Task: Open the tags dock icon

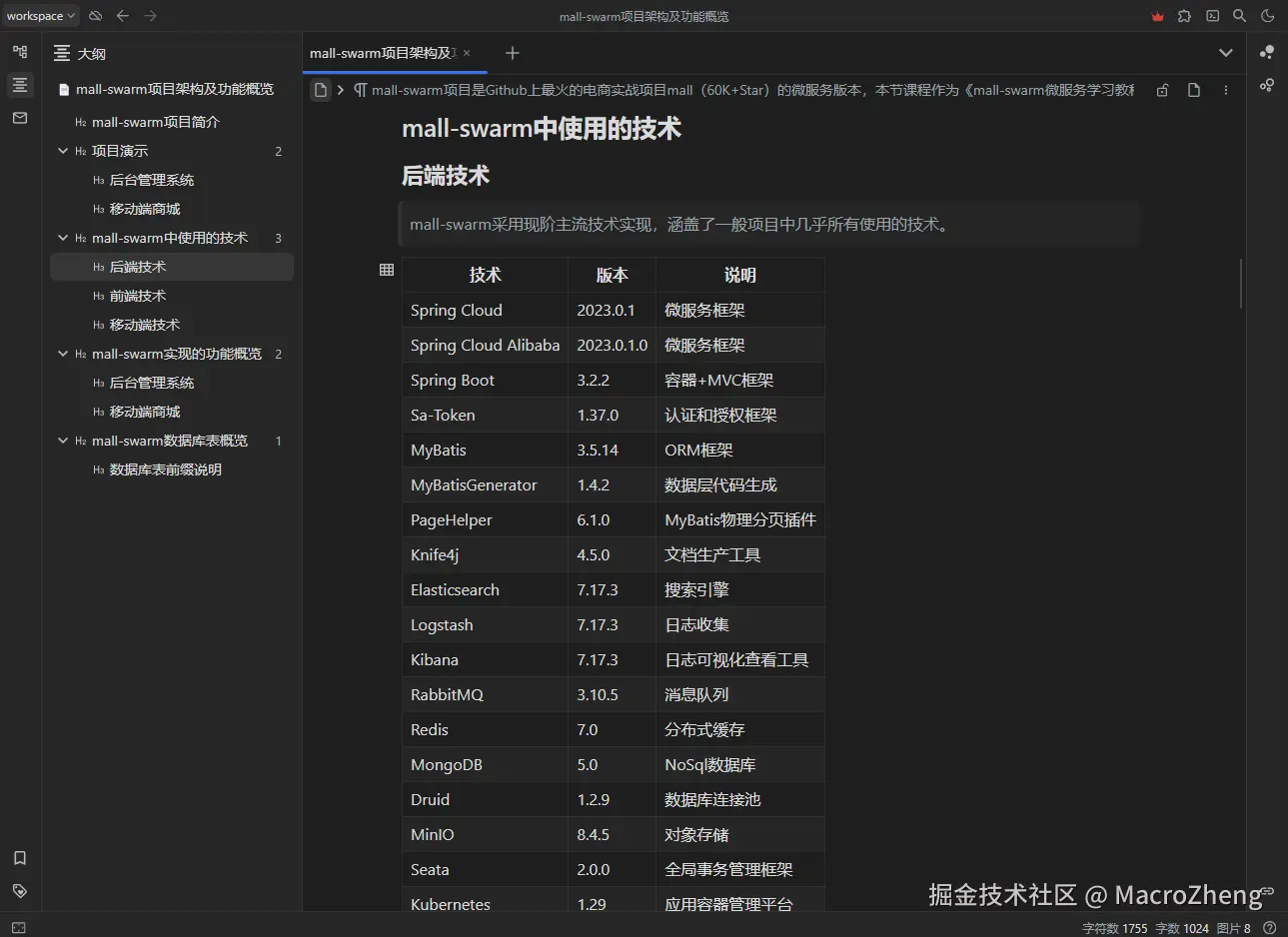Action: click(20, 891)
